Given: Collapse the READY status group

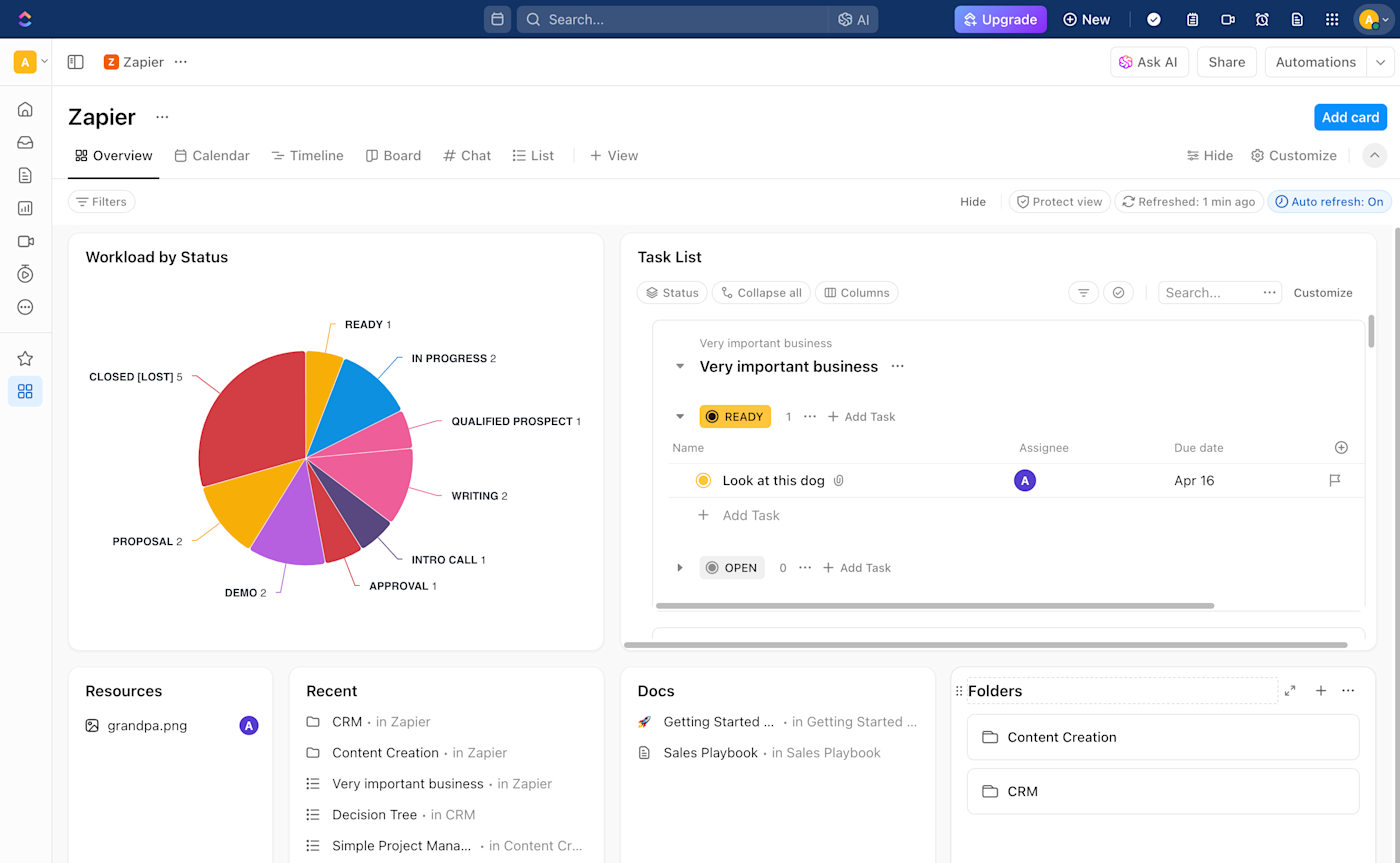Looking at the screenshot, I should coord(680,417).
